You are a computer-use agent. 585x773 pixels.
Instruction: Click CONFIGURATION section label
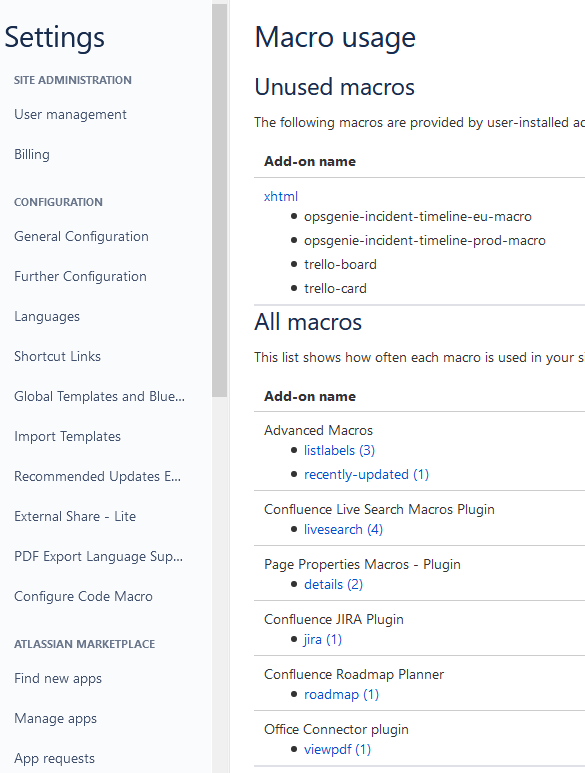pyautogui.click(x=58, y=202)
